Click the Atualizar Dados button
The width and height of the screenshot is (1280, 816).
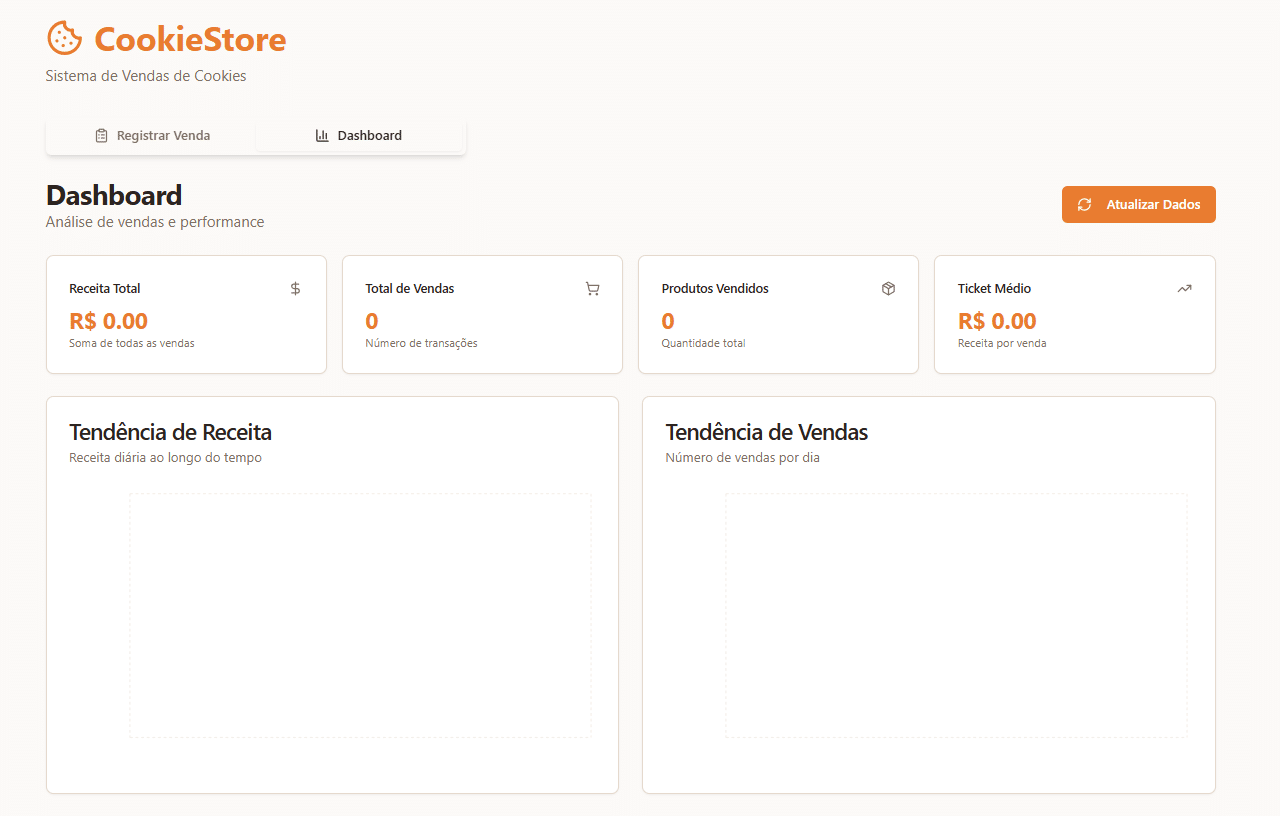click(1139, 205)
